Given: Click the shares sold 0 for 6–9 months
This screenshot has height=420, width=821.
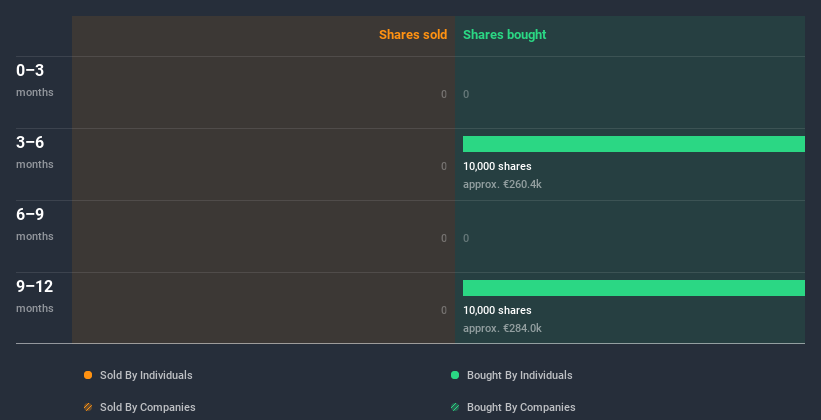Looking at the screenshot, I should click(x=444, y=238).
